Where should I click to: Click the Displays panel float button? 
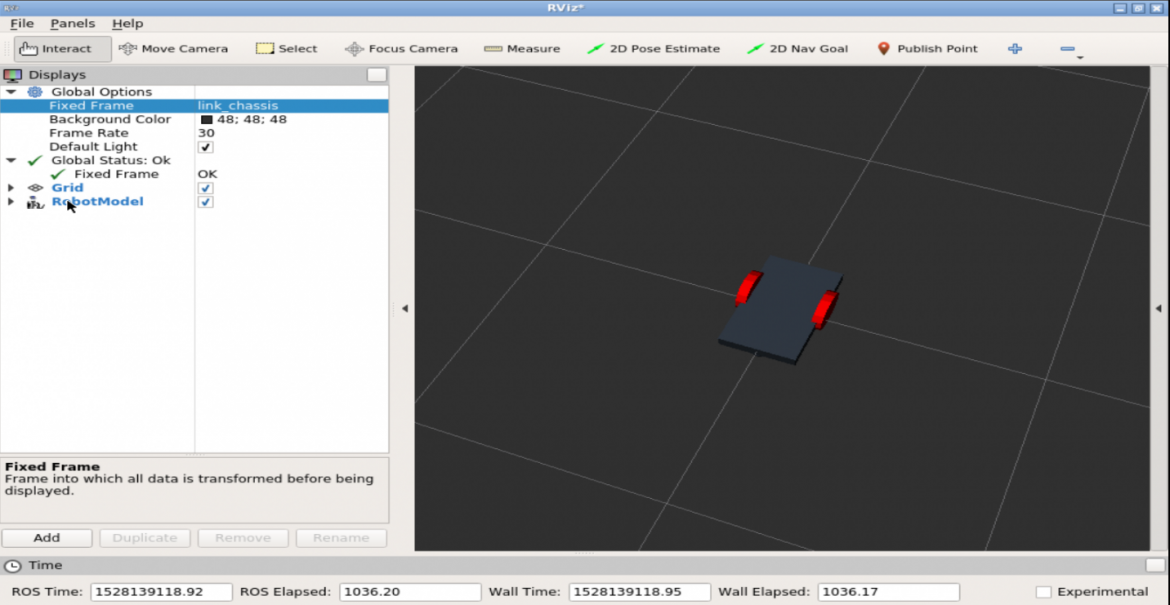tap(377, 75)
